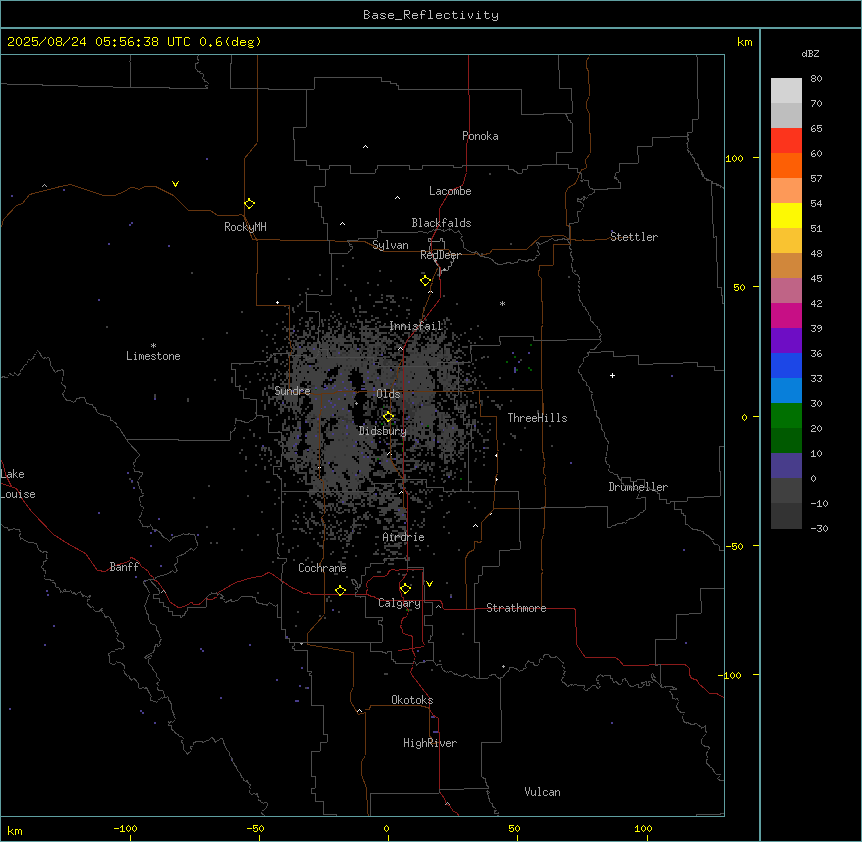Click the Base_Reflectivity title

coord(431,15)
